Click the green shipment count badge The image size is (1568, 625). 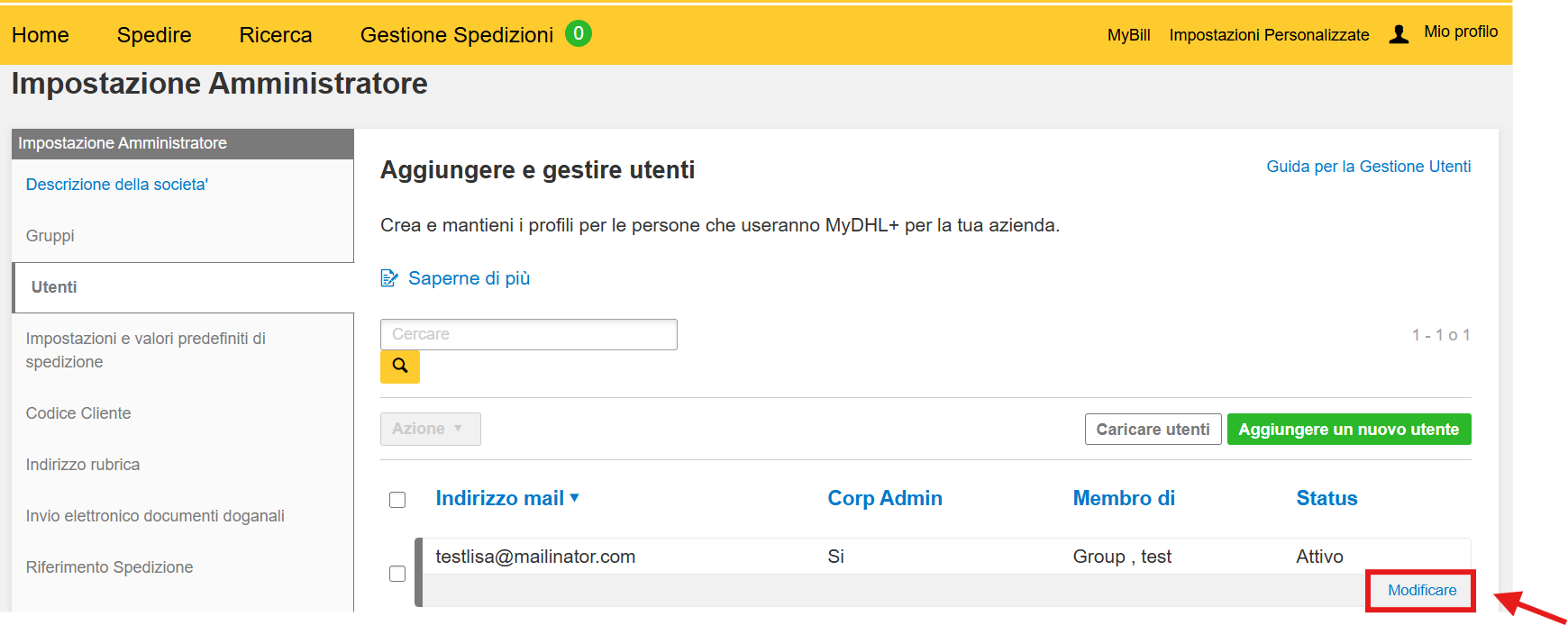[579, 33]
